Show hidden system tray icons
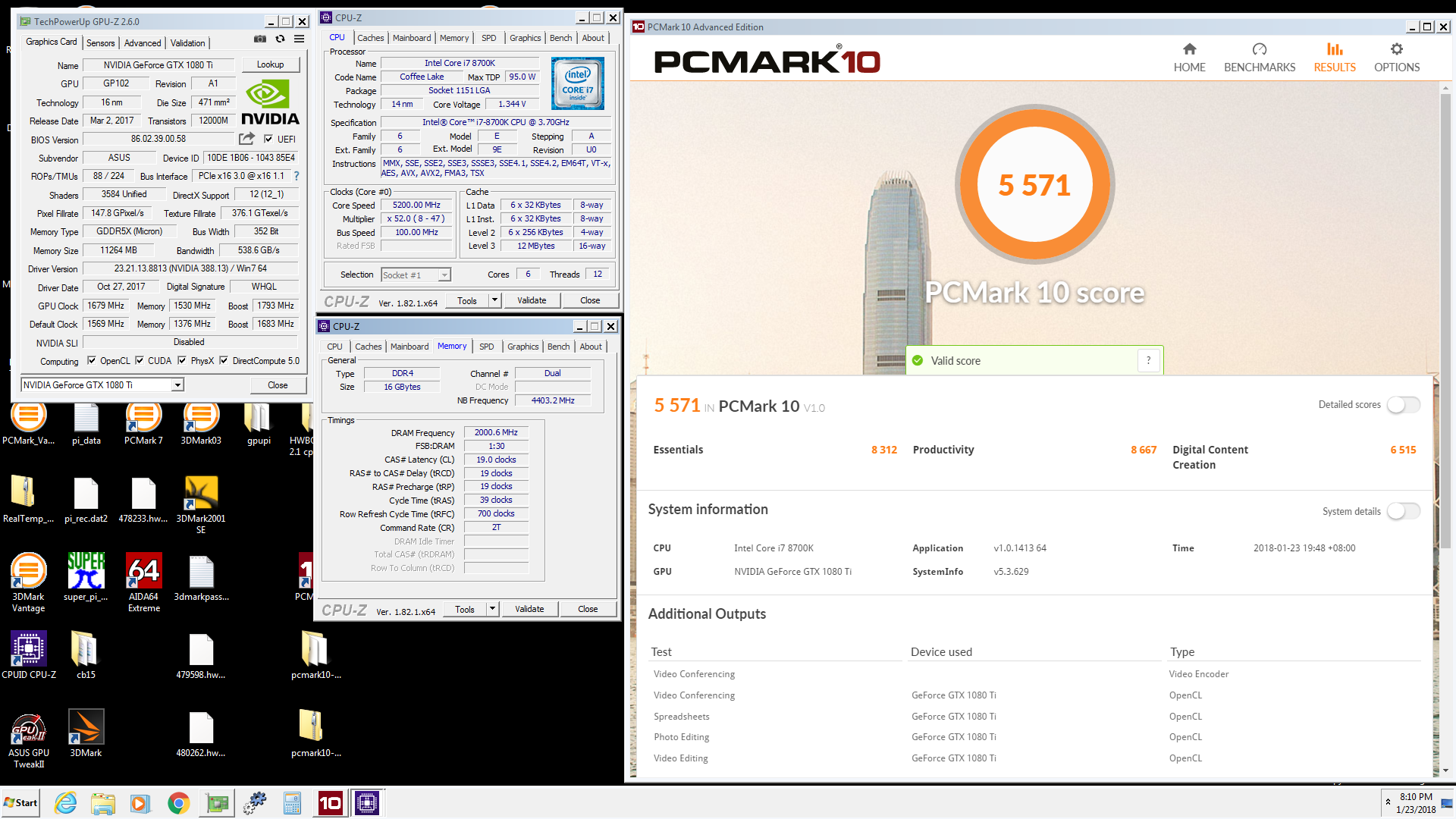Image resolution: width=1456 pixels, height=819 pixels. pyautogui.click(x=1388, y=802)
